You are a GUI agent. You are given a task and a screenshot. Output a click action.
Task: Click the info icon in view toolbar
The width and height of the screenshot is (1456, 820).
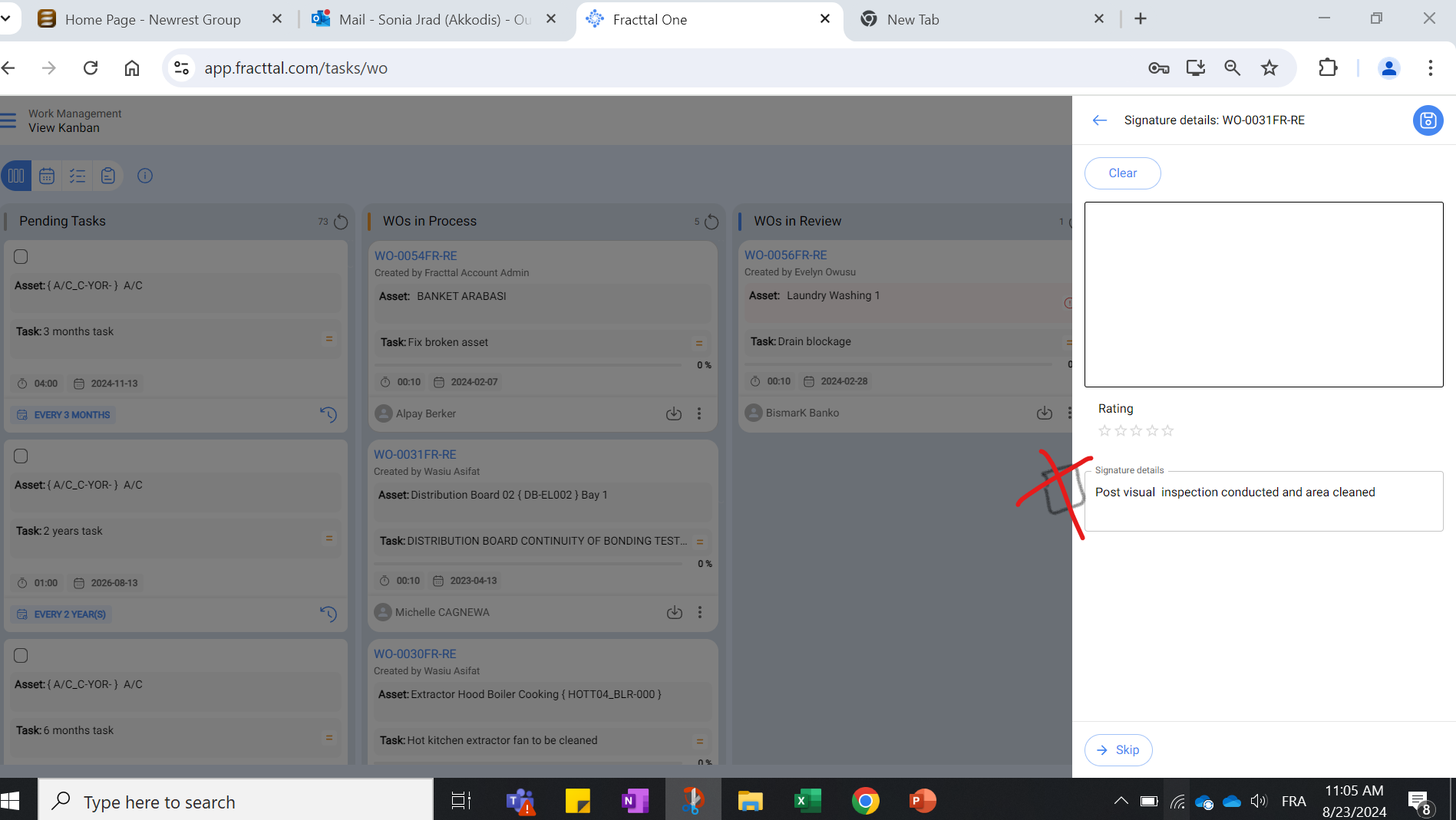(x=145, y=176)
